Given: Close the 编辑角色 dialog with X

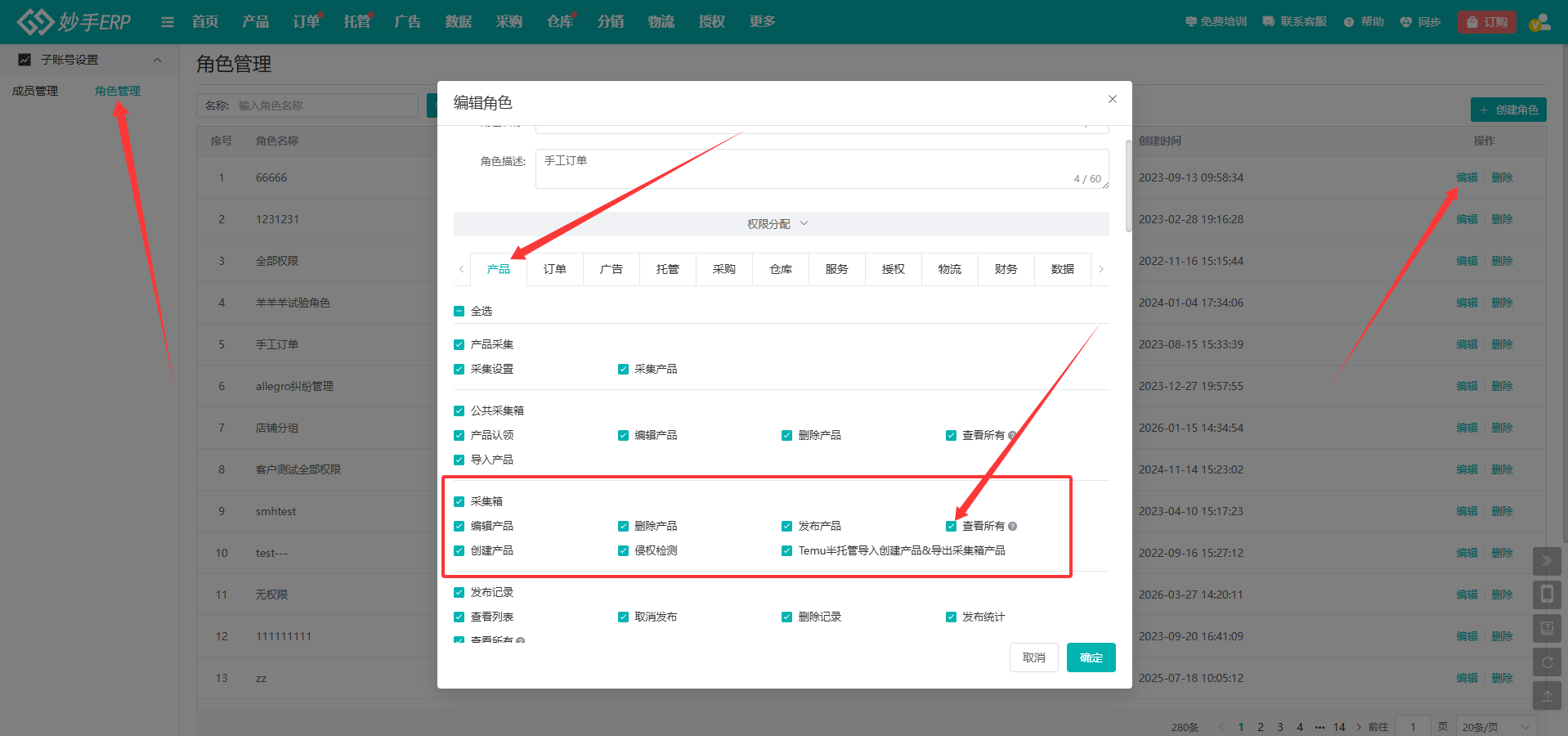Looking at the screenshot, I should point(1113,99).
